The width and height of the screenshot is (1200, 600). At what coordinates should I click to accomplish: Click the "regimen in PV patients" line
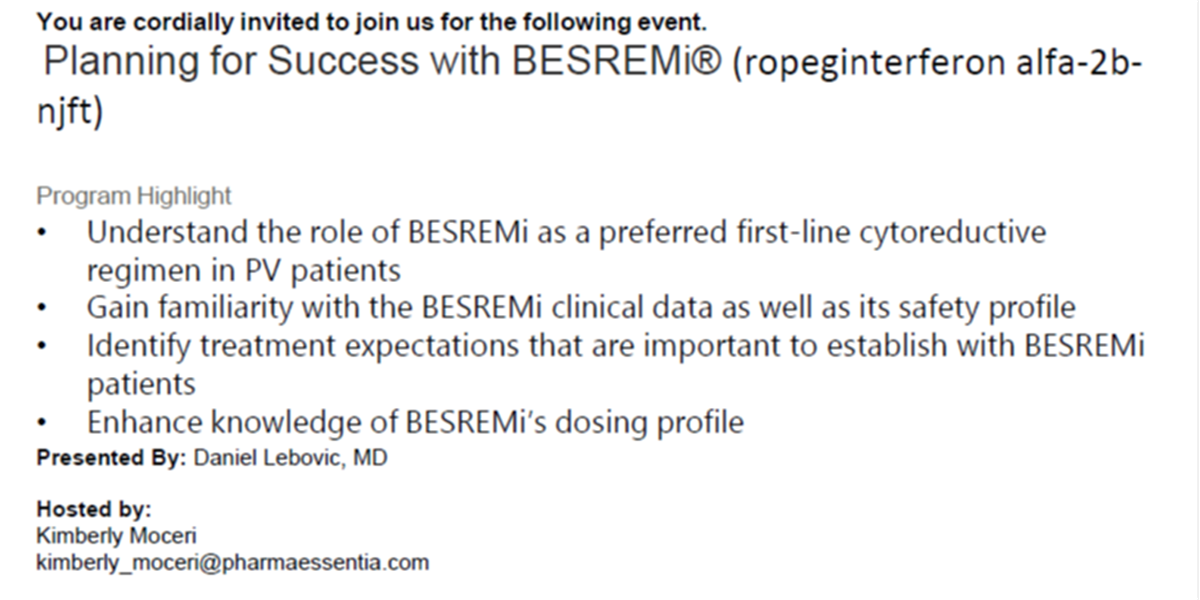[243, 270]
